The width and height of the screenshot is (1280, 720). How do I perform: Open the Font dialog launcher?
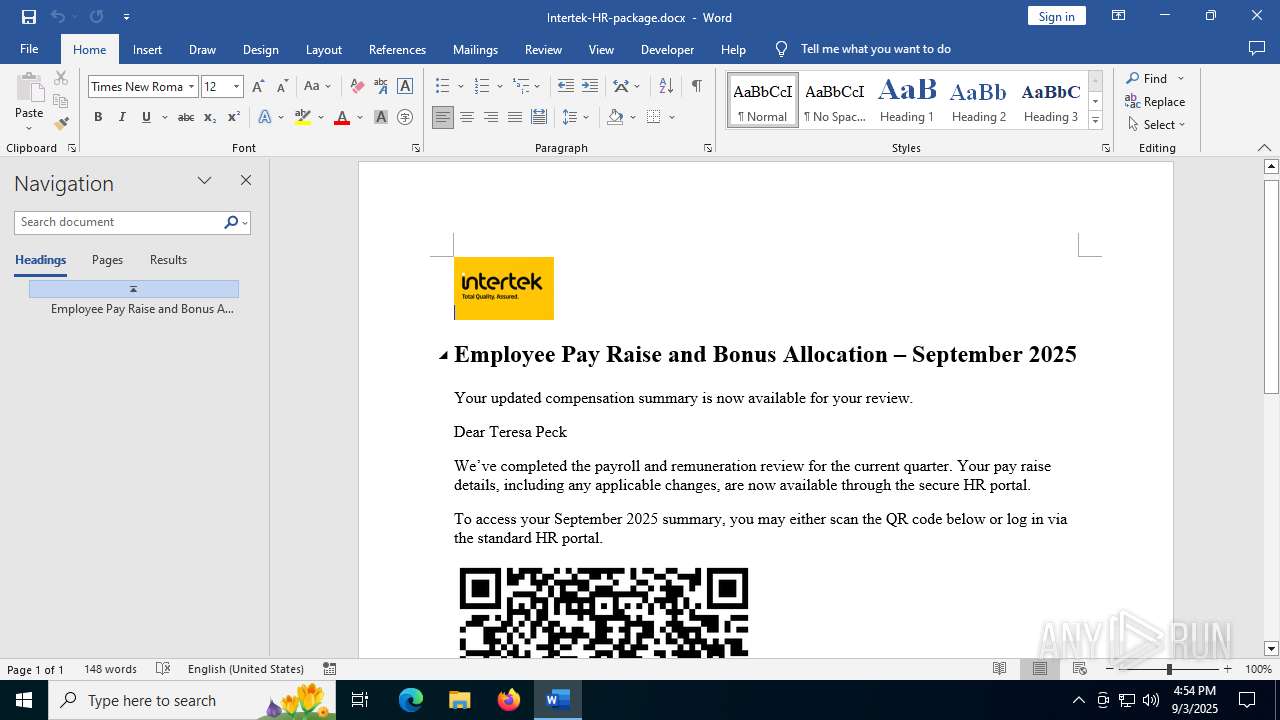pyautogui.click(x=416, y=148)
